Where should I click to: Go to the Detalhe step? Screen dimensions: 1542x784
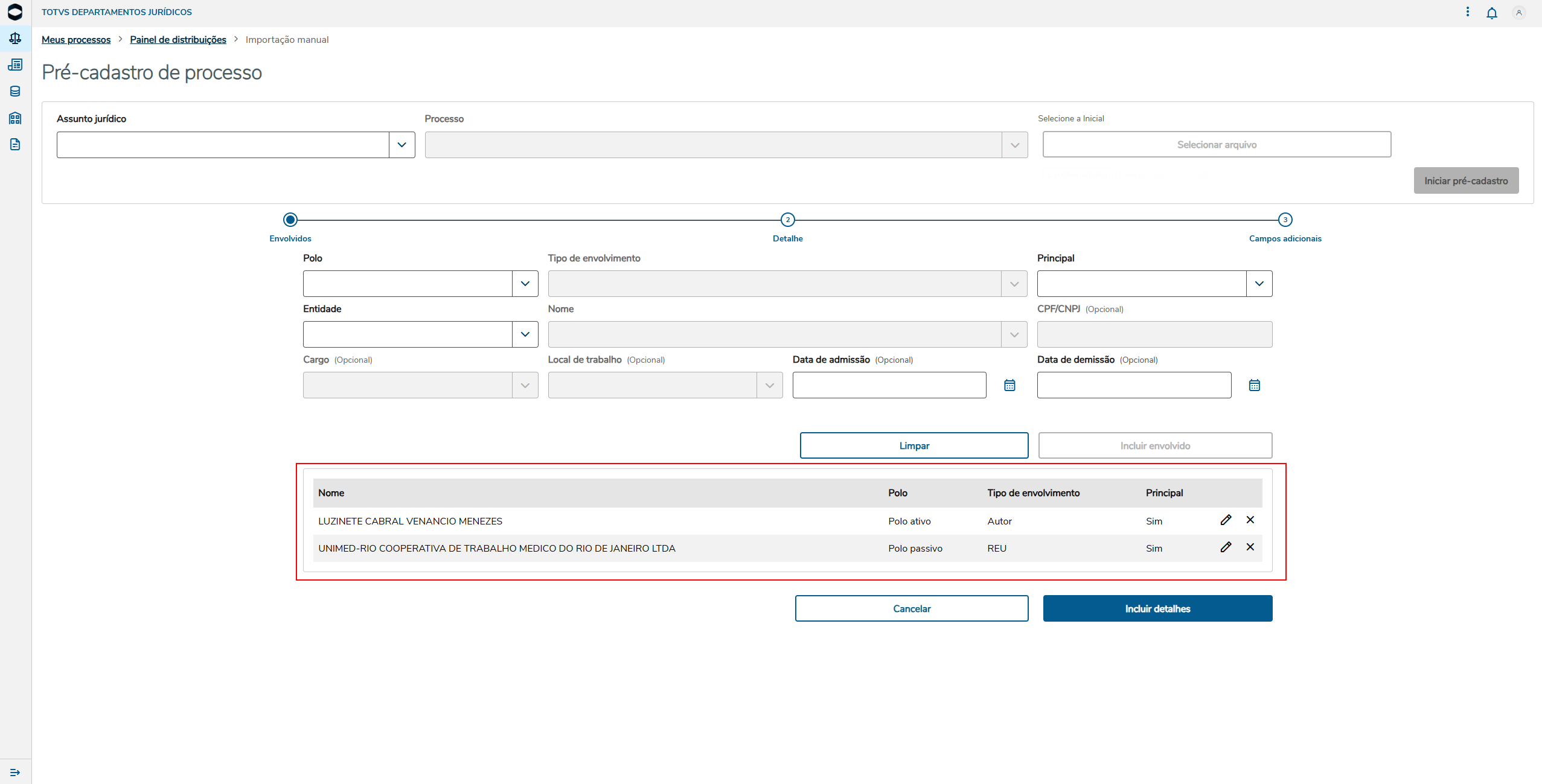click(x=787, y=220)
